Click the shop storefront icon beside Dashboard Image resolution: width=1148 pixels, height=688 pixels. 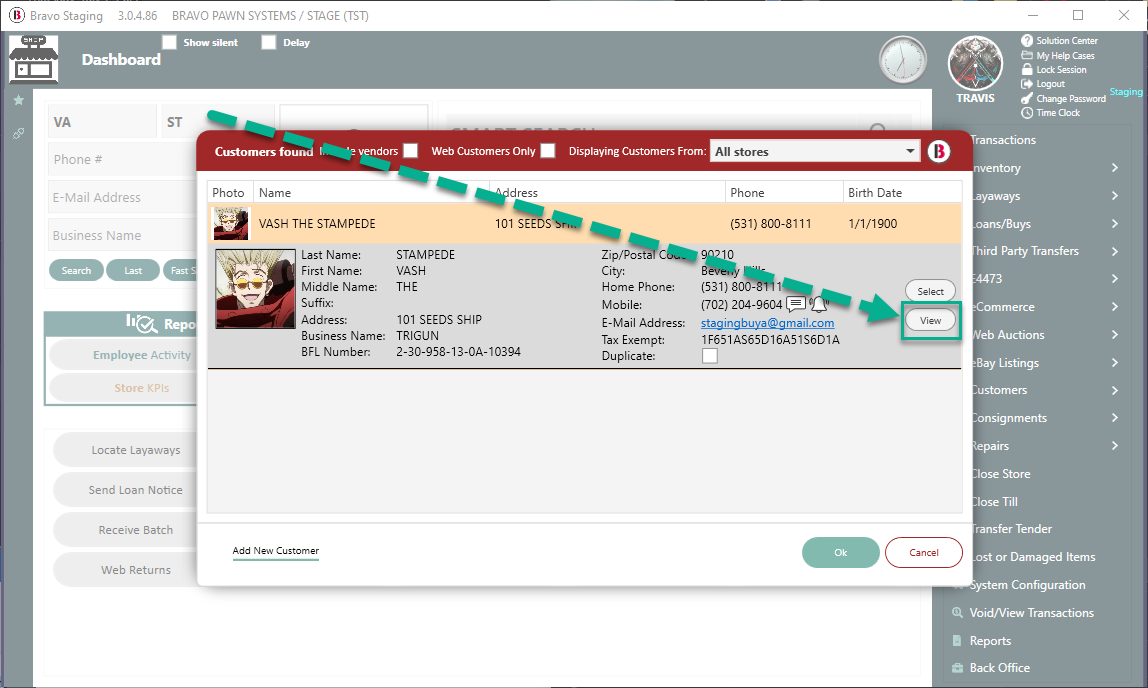coord(33,59)
